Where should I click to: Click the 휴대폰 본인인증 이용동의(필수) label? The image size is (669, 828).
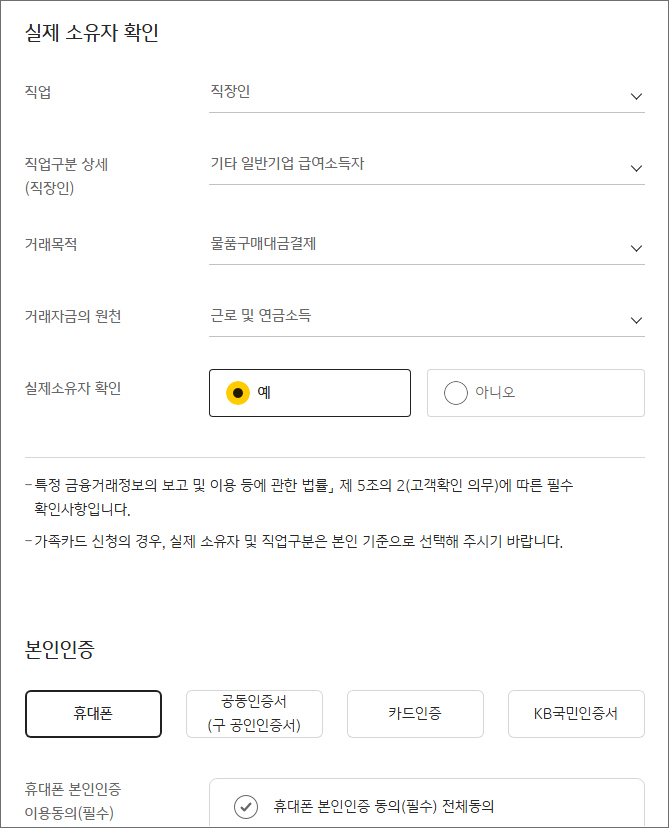click(73, 800)
